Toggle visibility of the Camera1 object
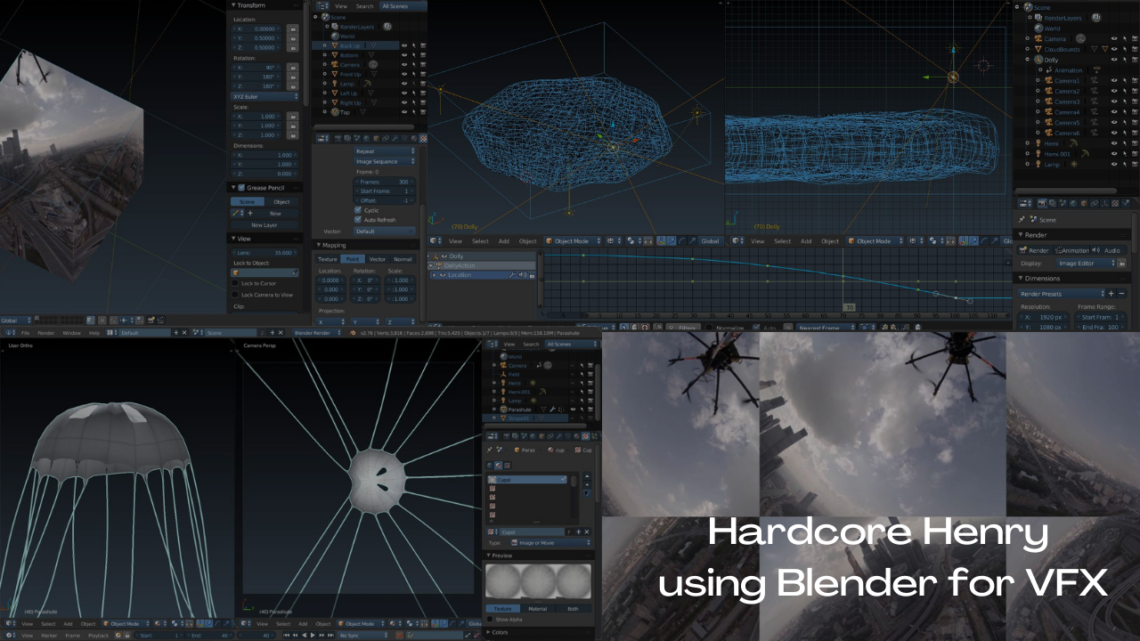The height and width of the screenshot is (641, 1140). click(x=1113, y=82)
